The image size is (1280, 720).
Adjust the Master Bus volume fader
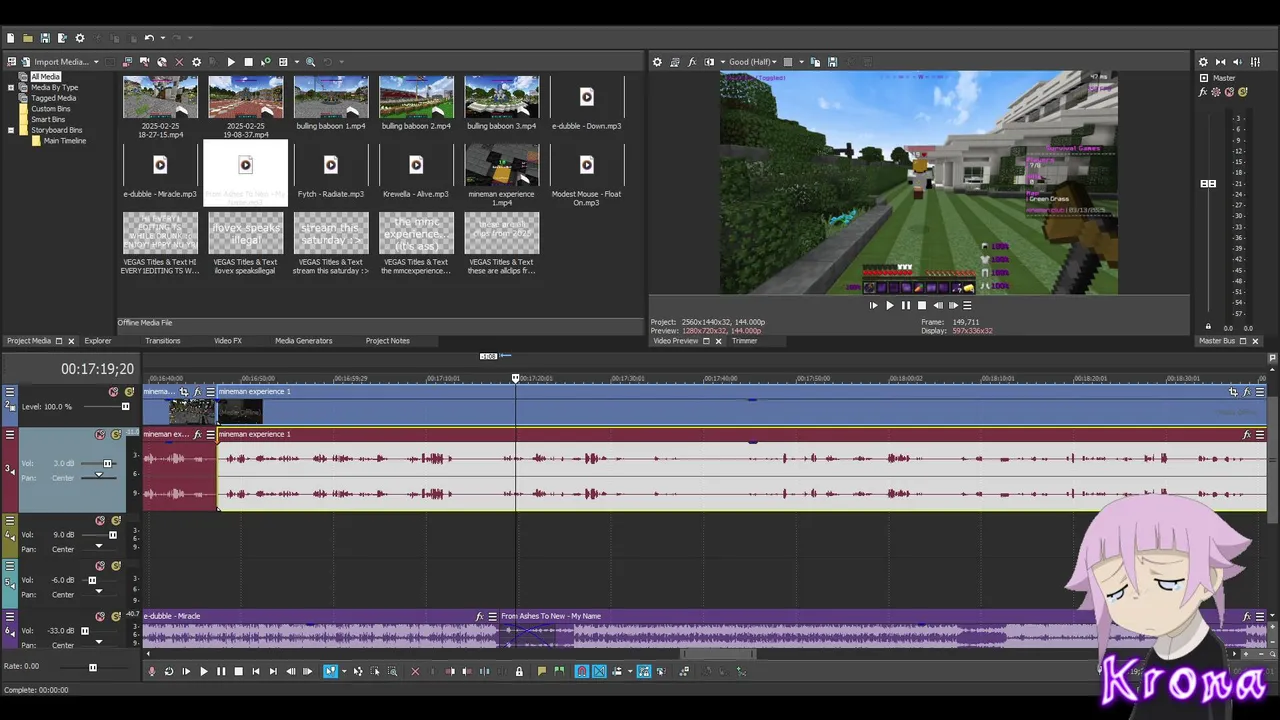[x=1208, y=184]
